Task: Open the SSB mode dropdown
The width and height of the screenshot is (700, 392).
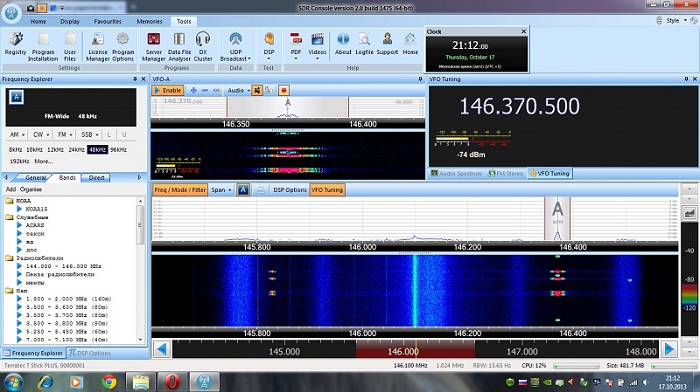Action: tap(89, 134)
